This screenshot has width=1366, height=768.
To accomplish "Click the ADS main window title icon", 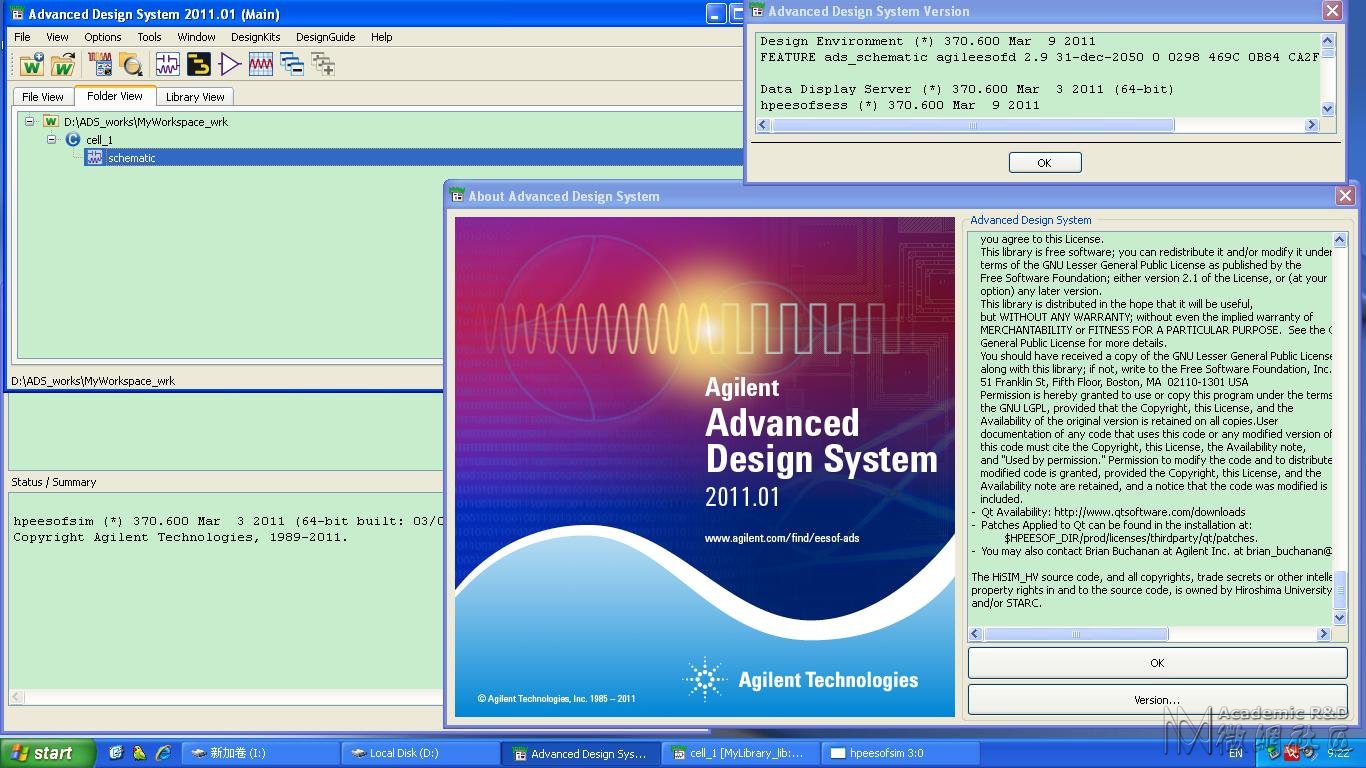I will coord(16,14).
